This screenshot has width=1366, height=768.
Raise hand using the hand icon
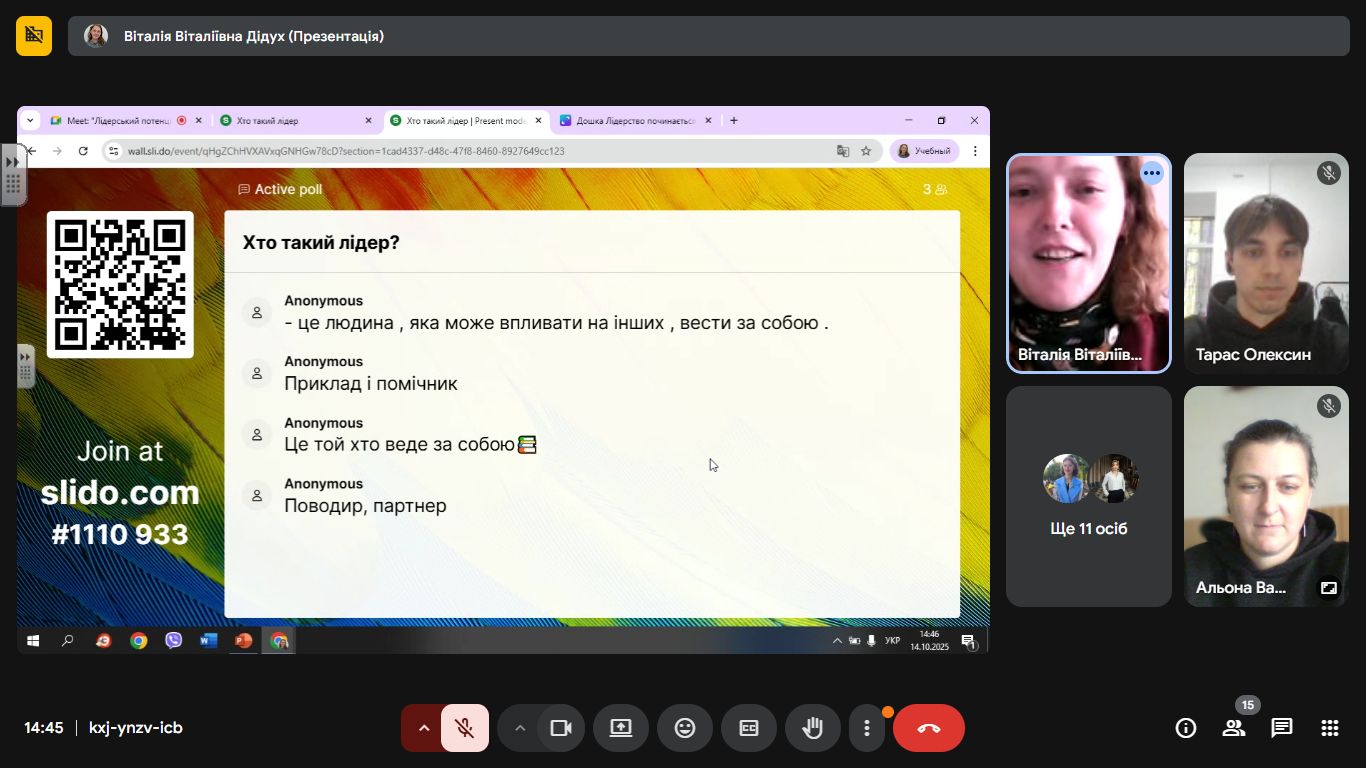[813, 728]
